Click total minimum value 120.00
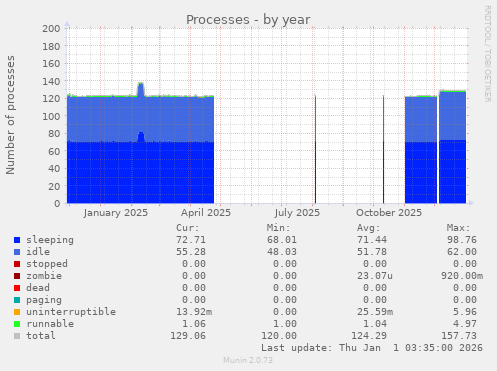Screen dimensions: 497x371 pyautogui.click(x=279, y=336)
